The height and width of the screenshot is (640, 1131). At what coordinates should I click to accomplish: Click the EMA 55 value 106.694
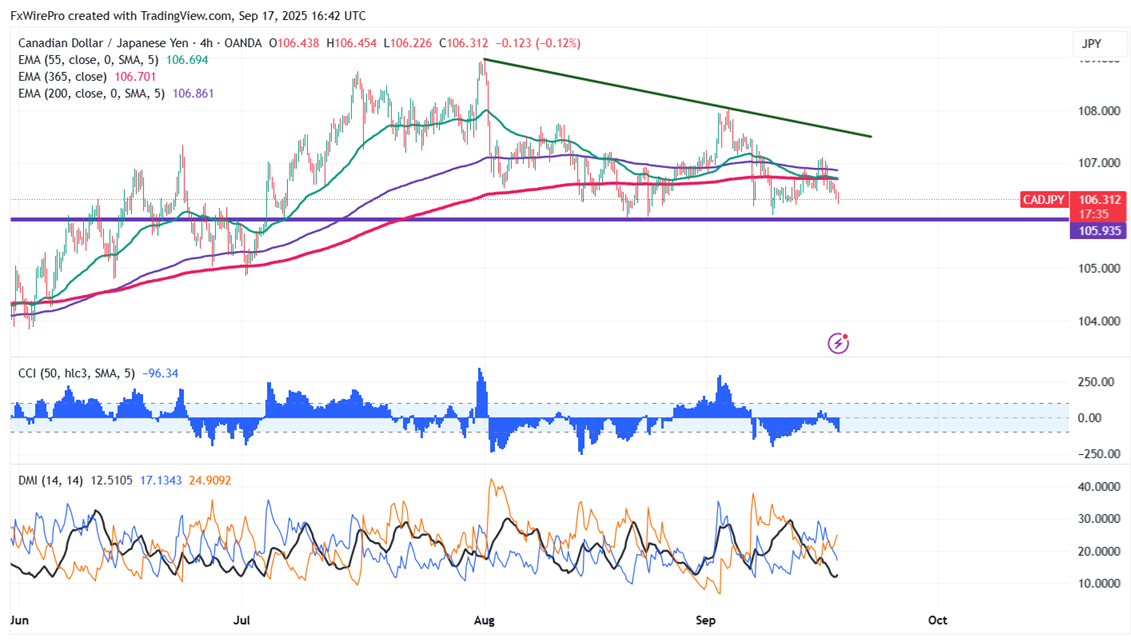187,60
